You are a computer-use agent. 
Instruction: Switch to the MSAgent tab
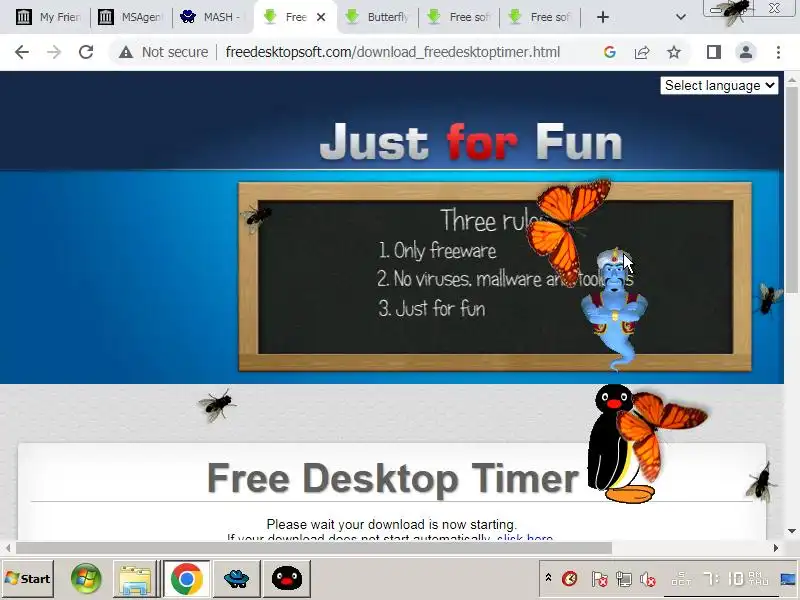(132, 17)
